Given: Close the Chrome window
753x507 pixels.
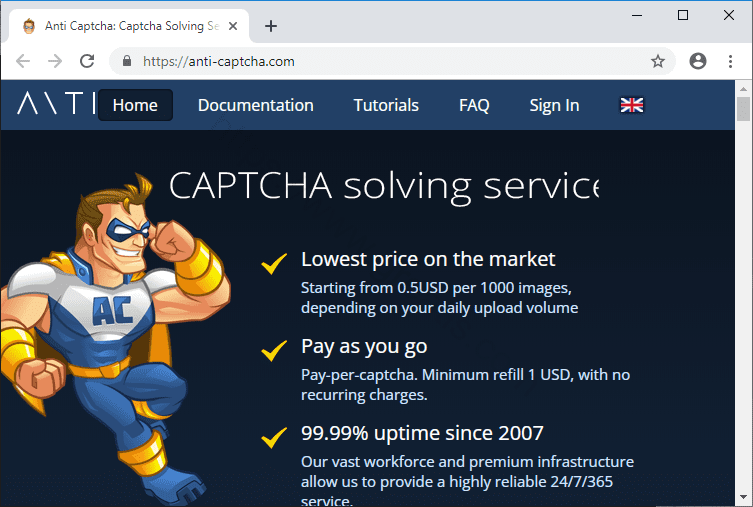Looking at the screenshot, I should point(729,15).
